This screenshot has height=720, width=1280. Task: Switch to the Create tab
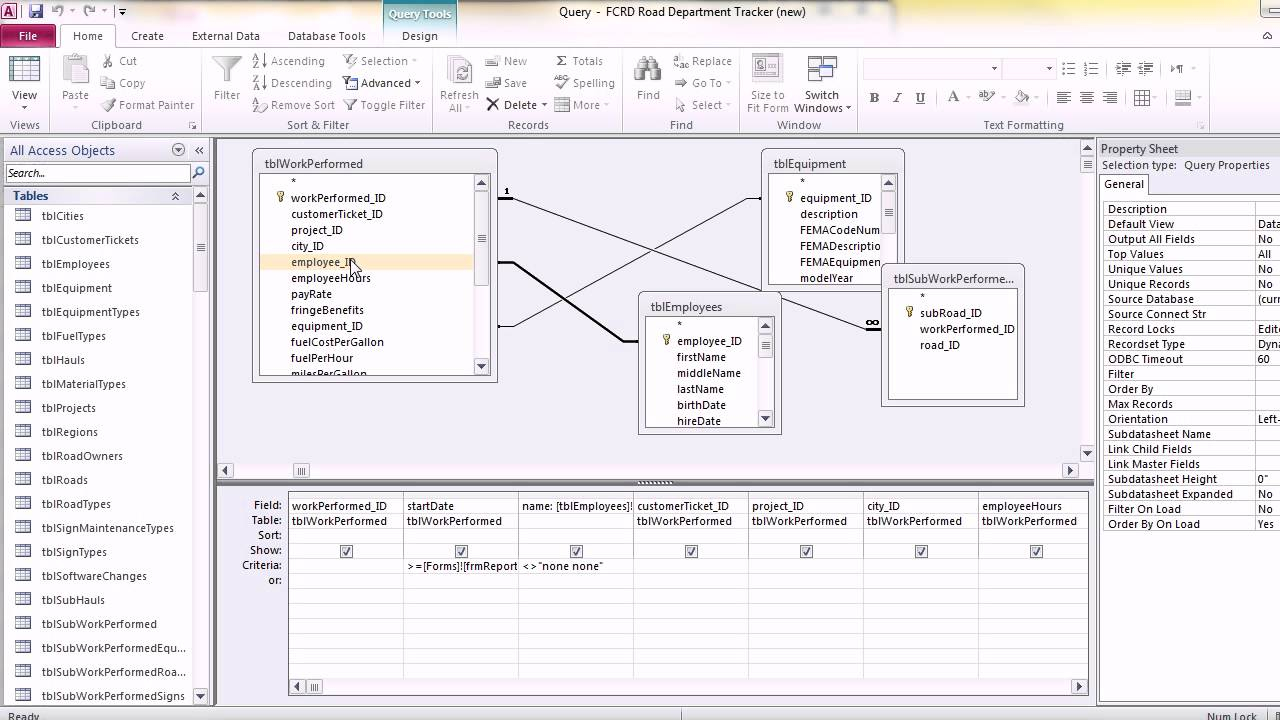147,36
